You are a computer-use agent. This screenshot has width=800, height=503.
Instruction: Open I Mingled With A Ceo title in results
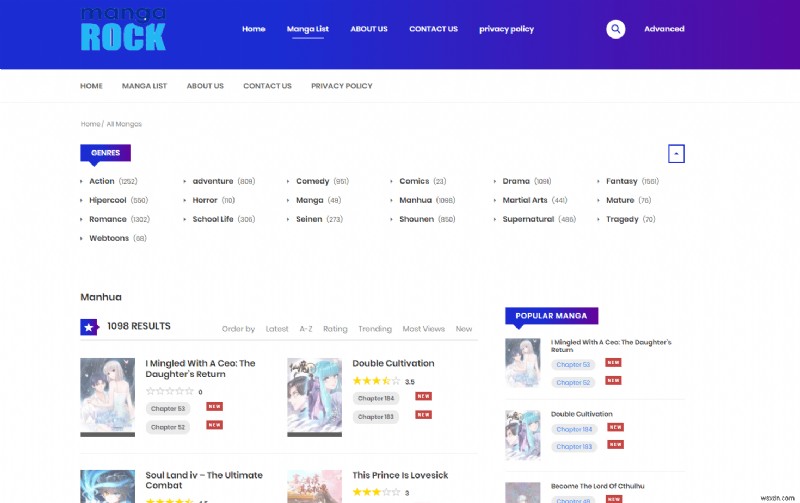(200, 368)
